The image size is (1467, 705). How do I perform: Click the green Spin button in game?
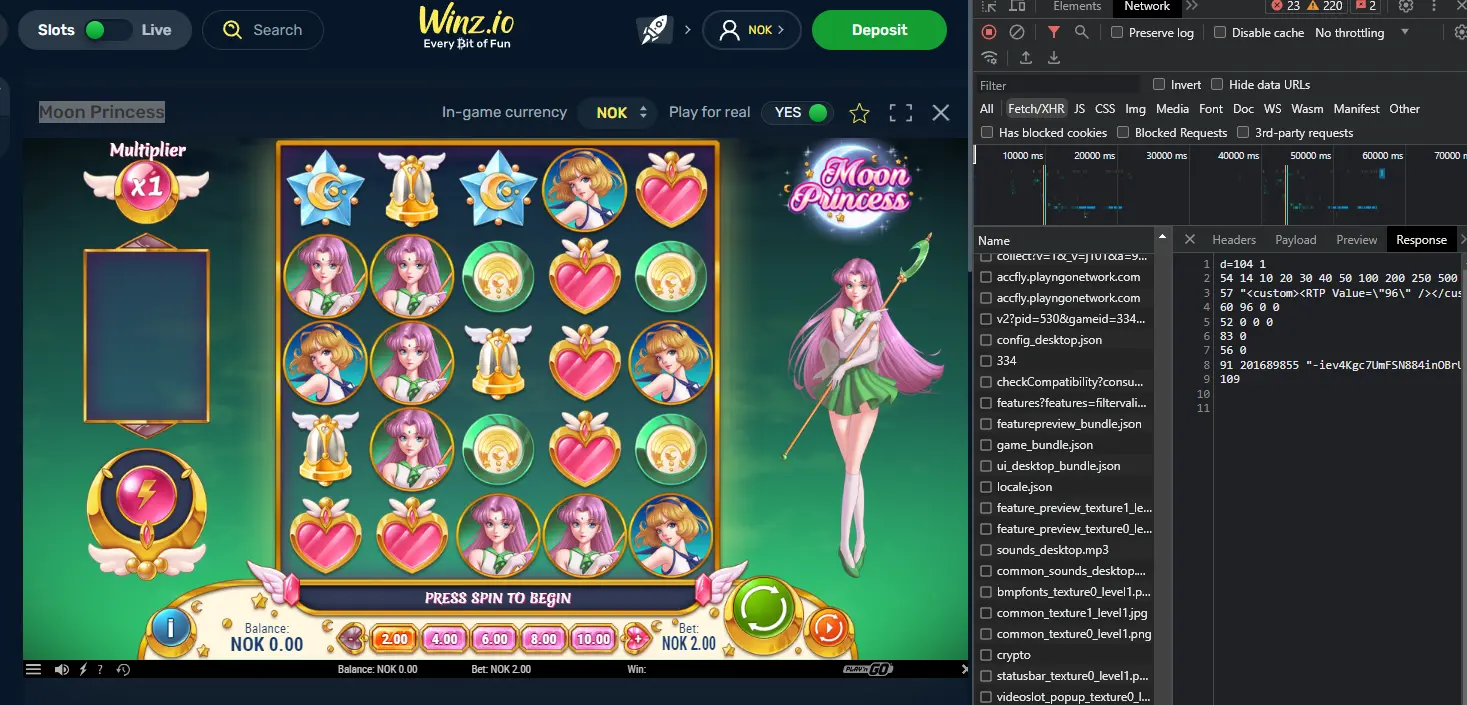click(764, 608)
